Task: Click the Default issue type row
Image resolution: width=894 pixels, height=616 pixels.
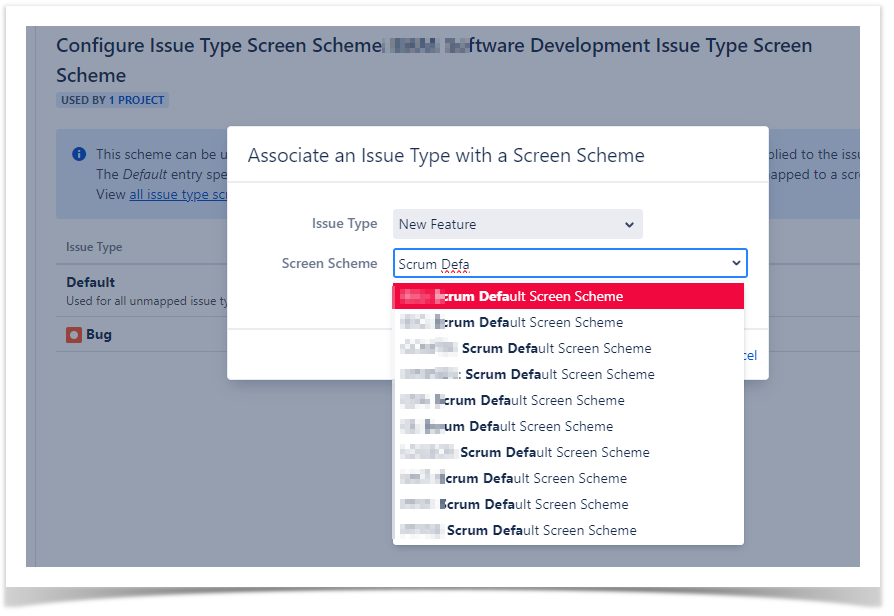Action: click(x=91, y=282)
